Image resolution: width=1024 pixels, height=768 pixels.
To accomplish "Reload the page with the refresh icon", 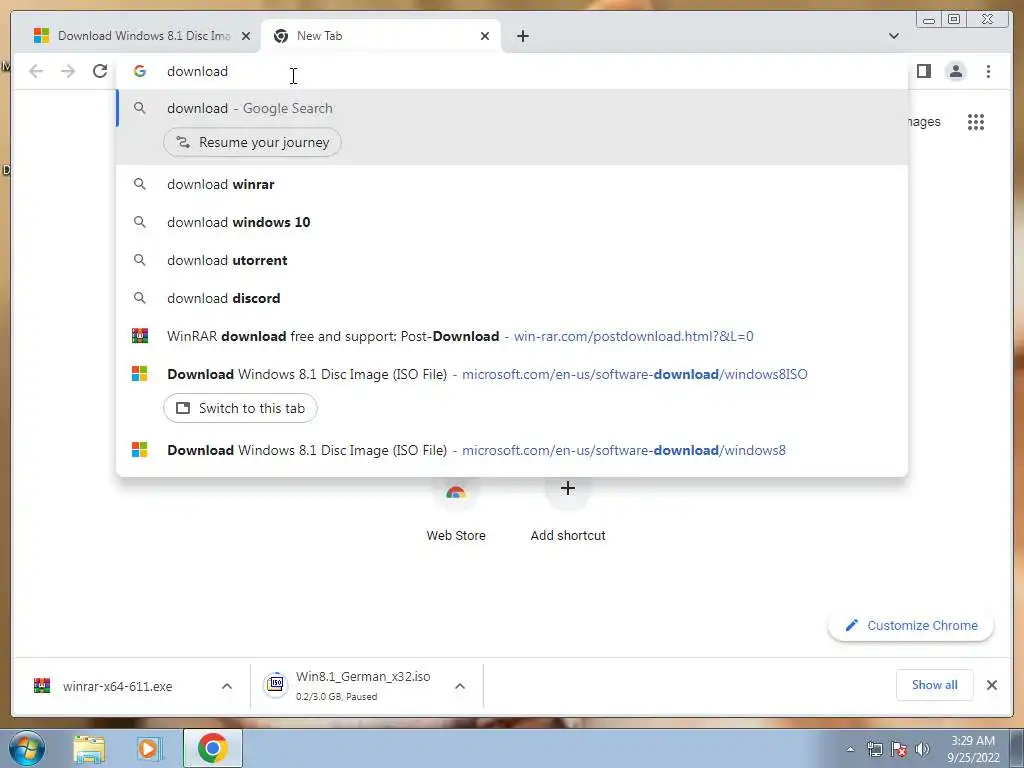I will tap(100, 71).
